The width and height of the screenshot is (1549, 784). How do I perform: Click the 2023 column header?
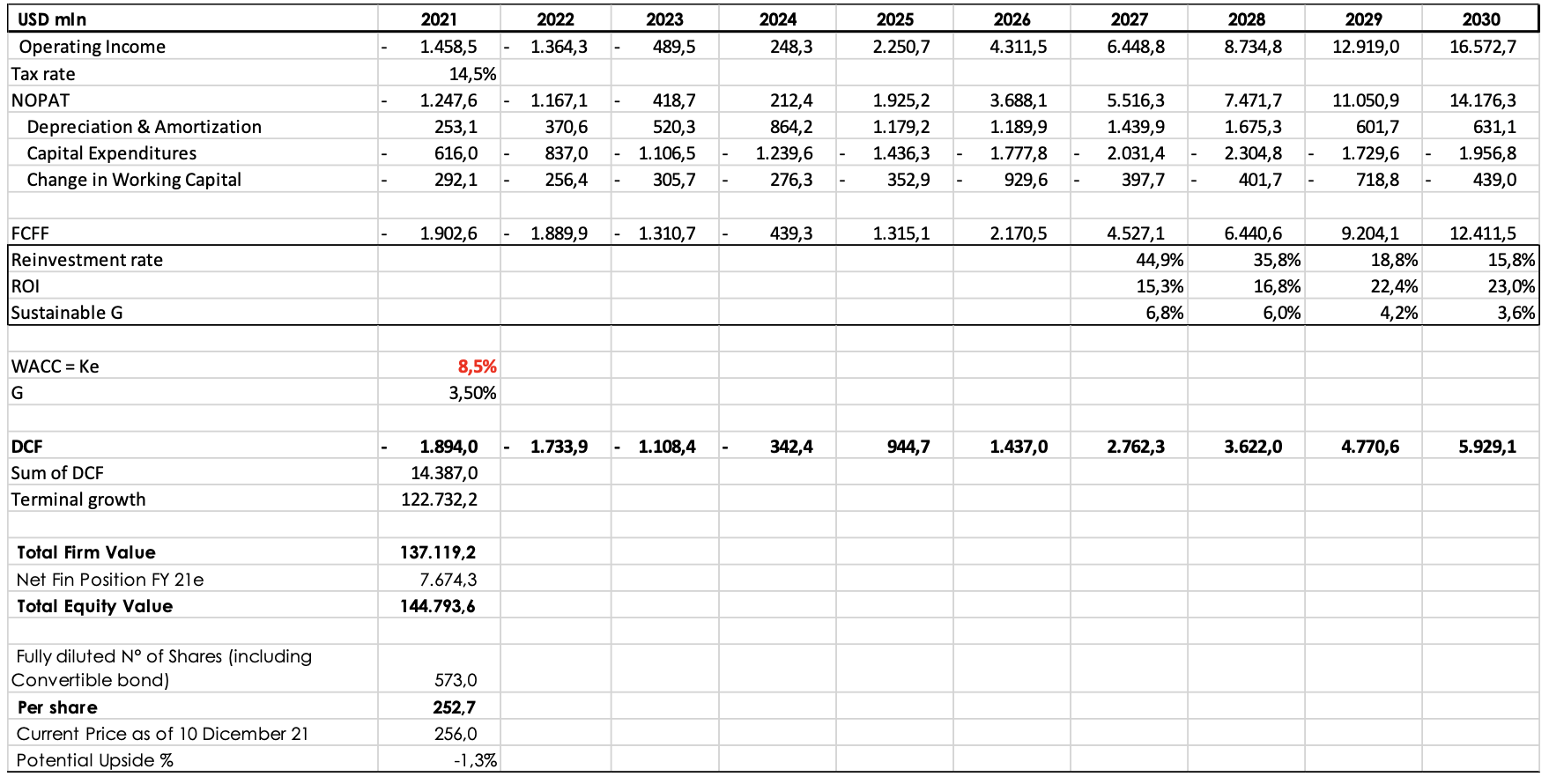(664, 19)
